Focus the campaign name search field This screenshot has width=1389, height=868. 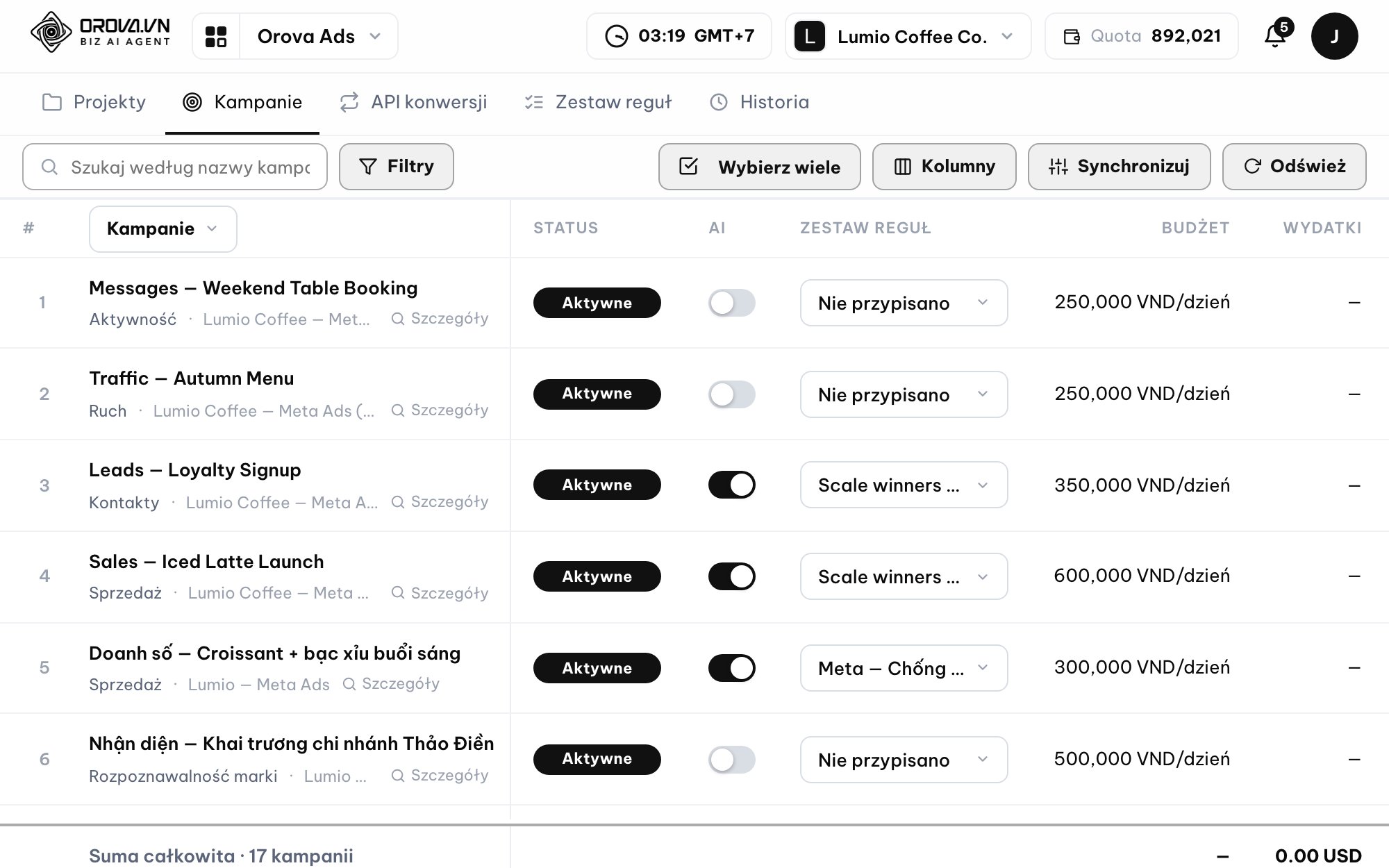[x=175, y=167]
